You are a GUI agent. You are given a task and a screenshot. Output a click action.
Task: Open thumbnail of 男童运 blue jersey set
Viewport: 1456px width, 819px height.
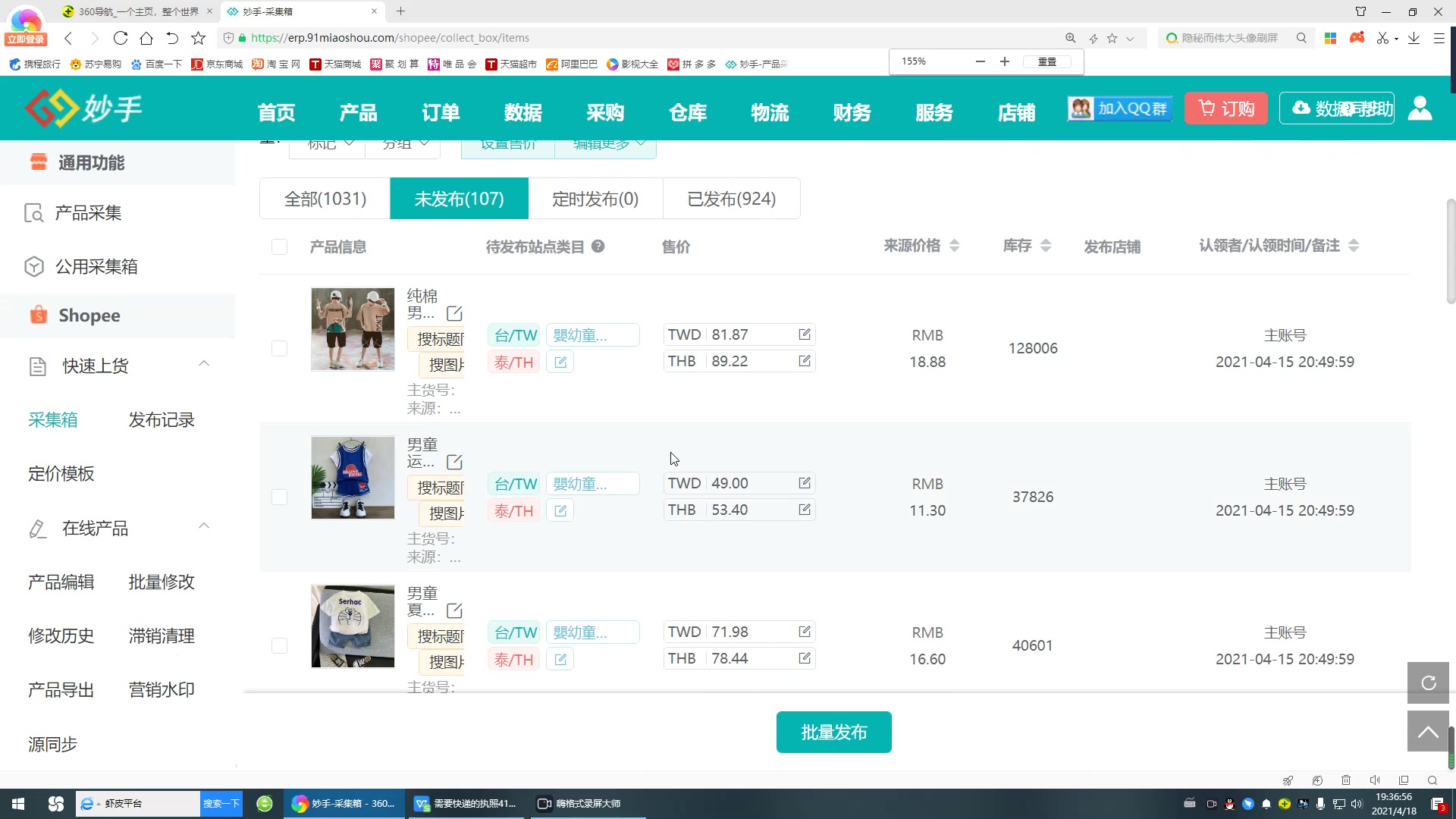tap(353, 478)
